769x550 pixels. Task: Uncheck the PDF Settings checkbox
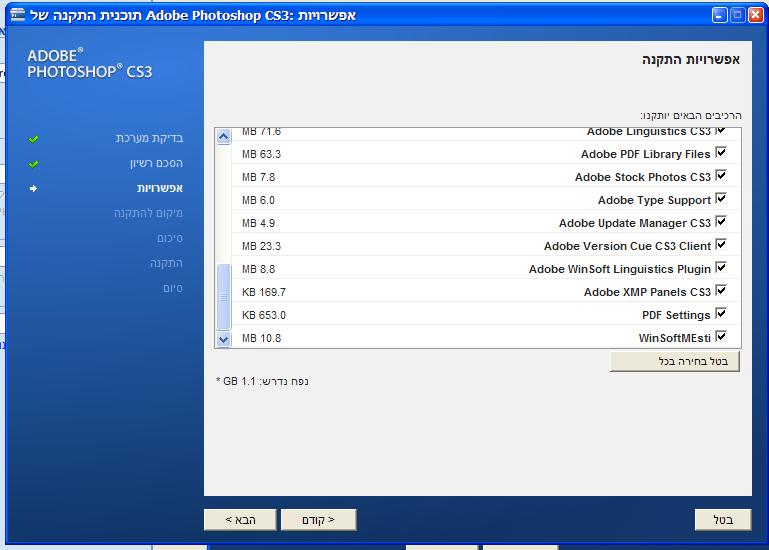(720, 314)
